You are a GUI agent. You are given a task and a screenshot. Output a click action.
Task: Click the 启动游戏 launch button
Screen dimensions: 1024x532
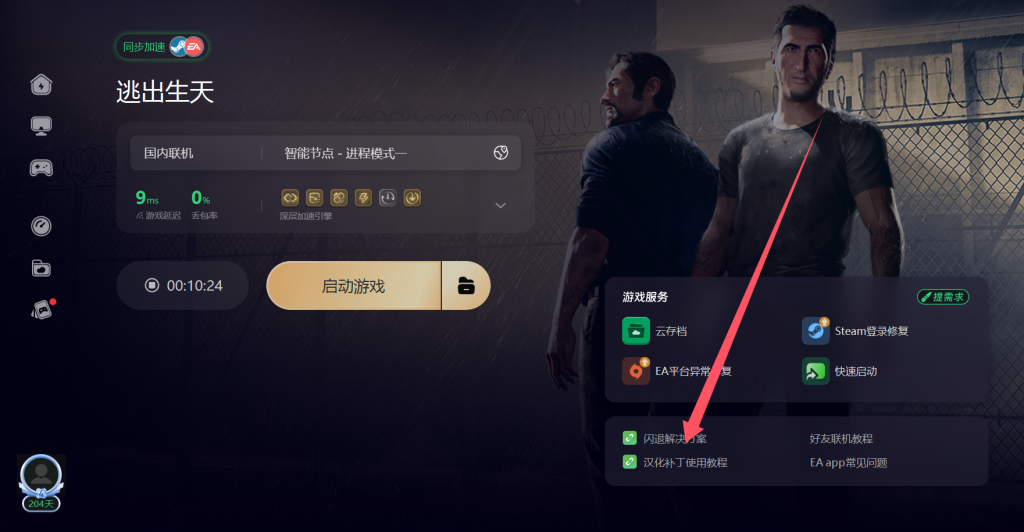point(353,286)
